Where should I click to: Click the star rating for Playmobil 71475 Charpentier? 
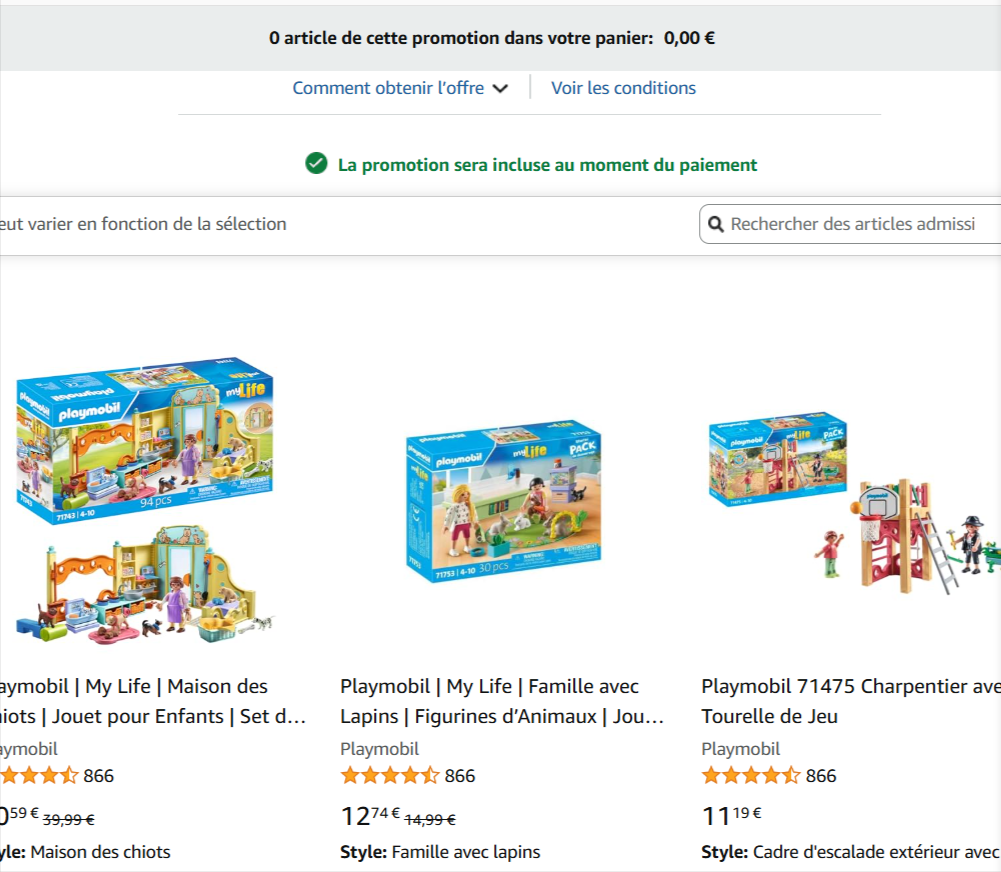pos(749,775)
